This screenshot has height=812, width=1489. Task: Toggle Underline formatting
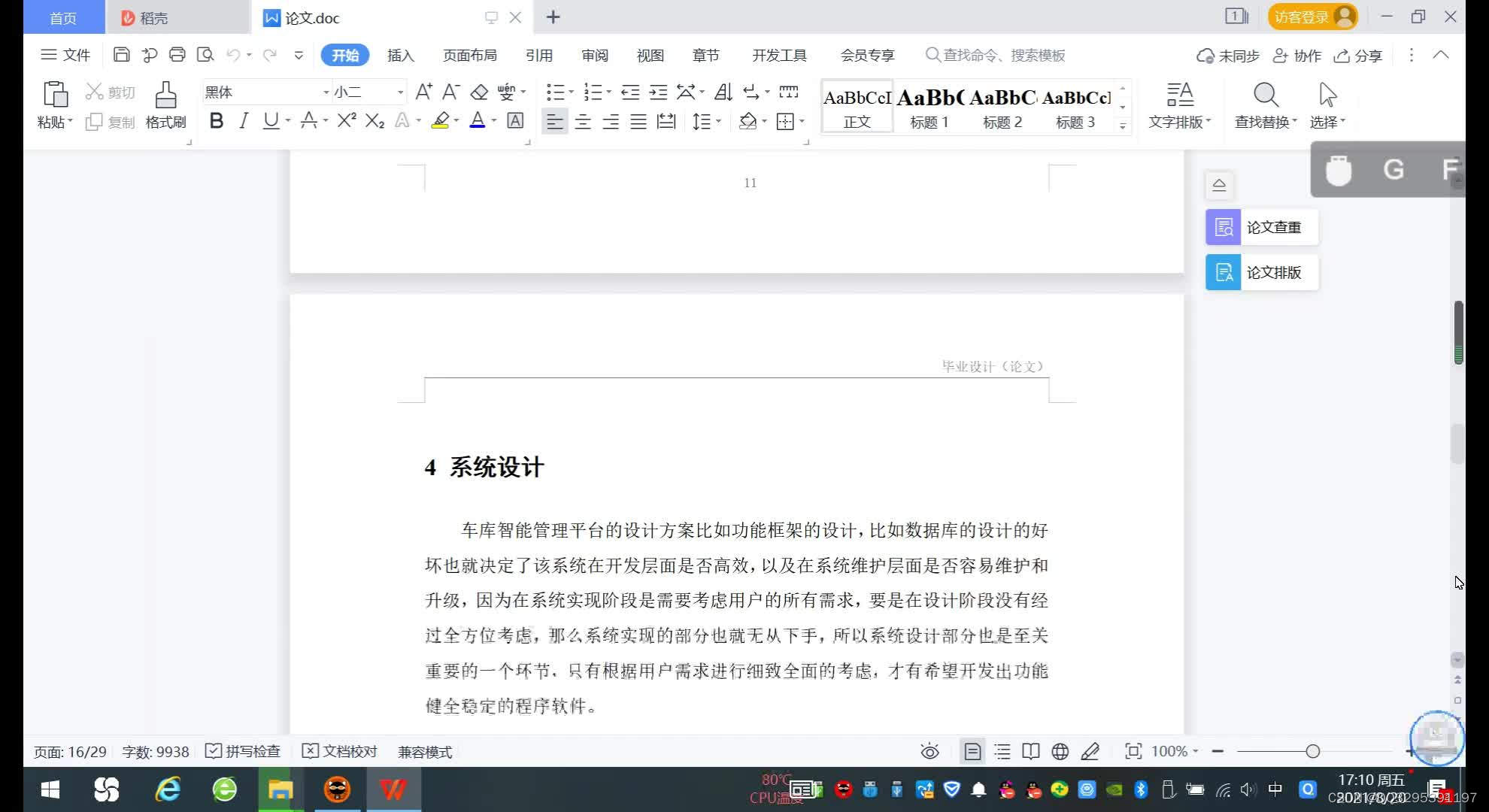tap(271, 120)
